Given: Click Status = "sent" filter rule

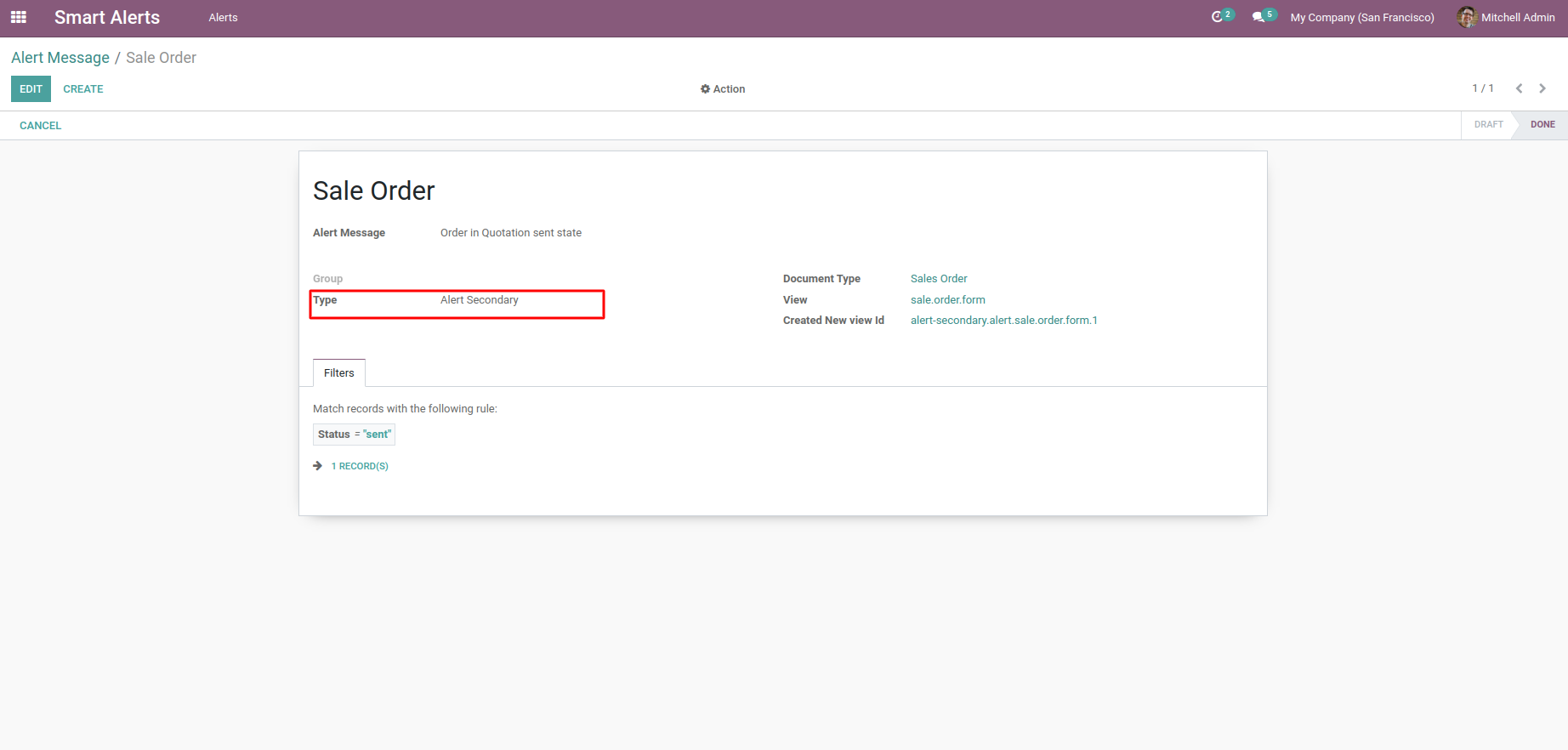Looking at the screenshot, I should pyautogui.click(x=355, y=435).
